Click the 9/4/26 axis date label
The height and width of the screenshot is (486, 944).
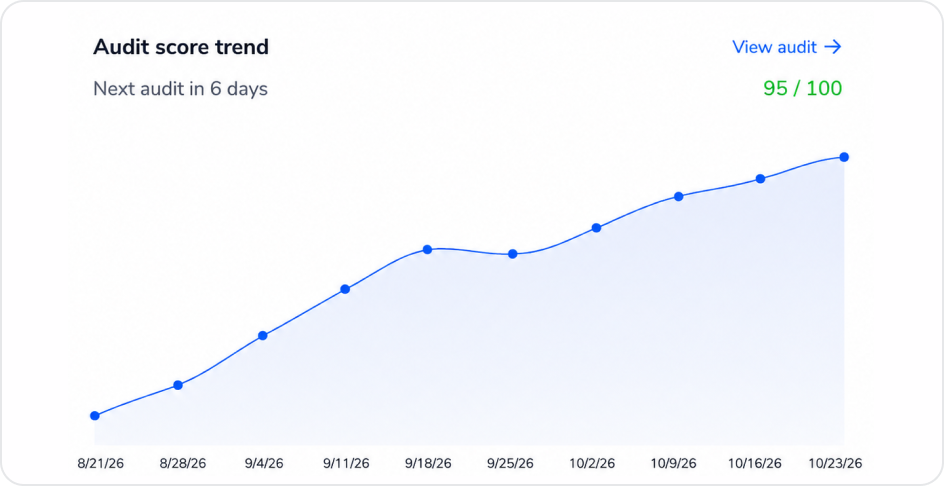pos(264,463)
